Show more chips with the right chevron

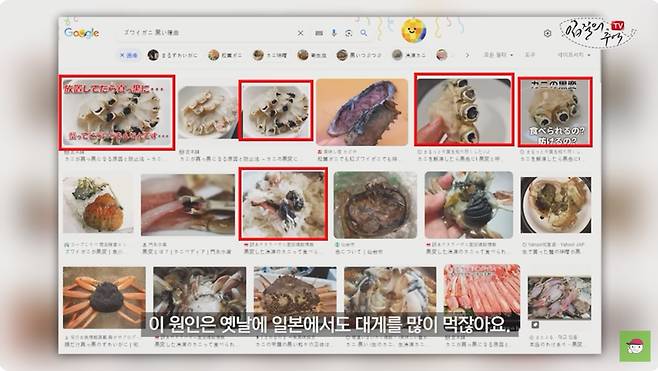tap(467, 55)
